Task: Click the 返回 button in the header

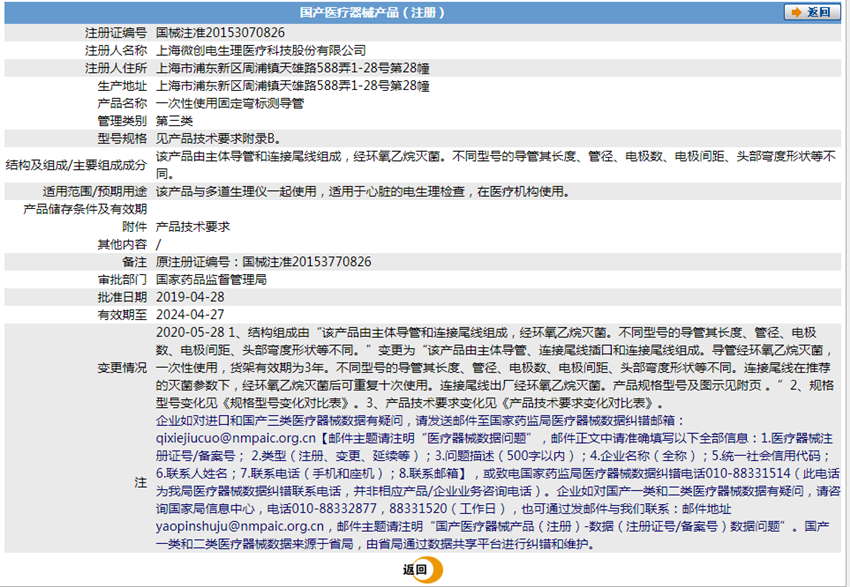Action: click(812, 12)
